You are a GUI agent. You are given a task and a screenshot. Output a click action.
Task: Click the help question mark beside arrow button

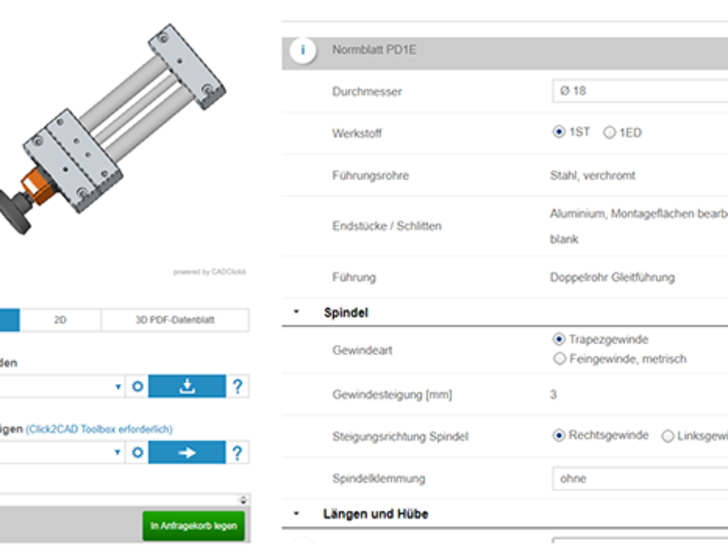(237, 453)
